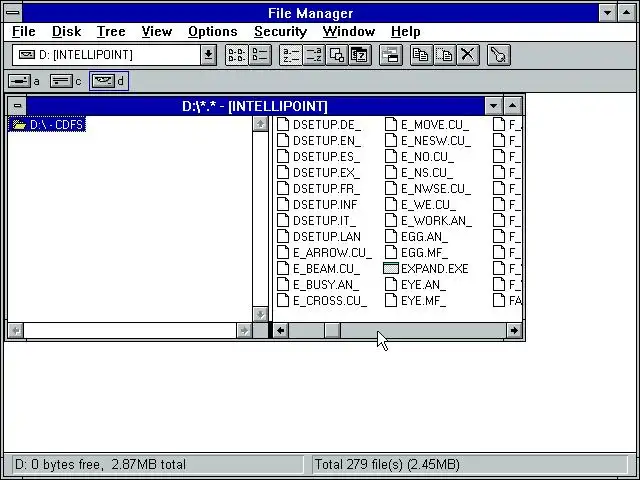Select file E_NS.CU_
The width and height of the screenshot is (640, 480).
point(419,173)
